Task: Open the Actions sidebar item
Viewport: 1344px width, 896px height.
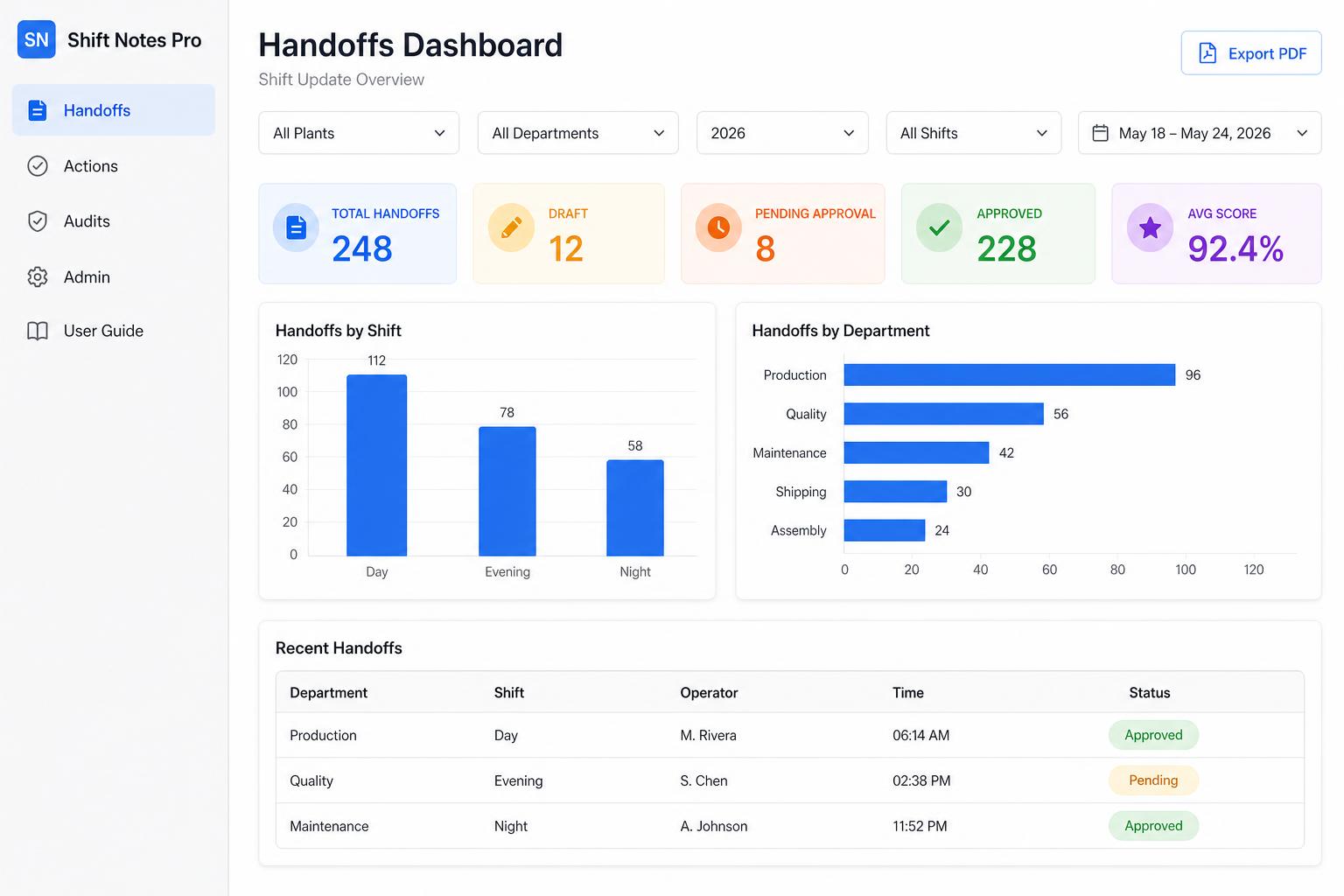Action: [x=114, y=166]
